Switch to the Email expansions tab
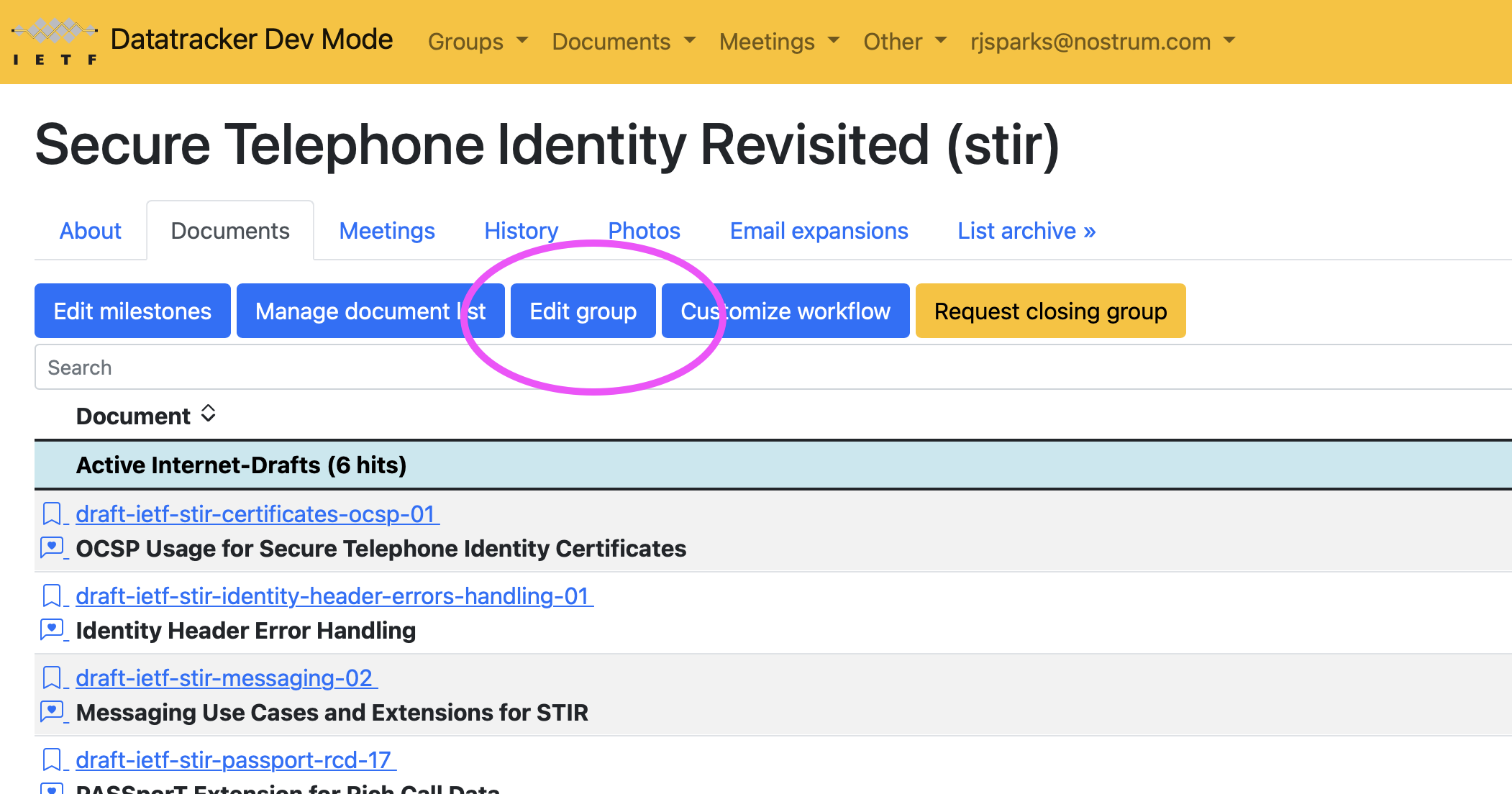The height and width of the screenshot is (794, 1512). 819,231
